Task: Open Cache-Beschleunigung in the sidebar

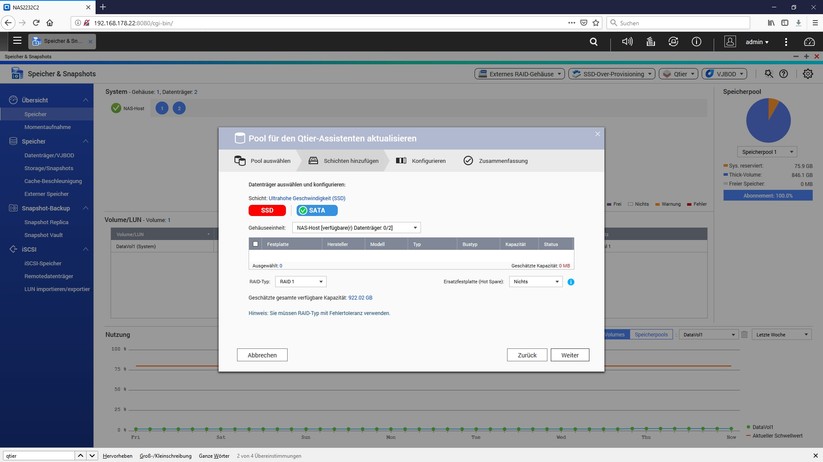Action: 53,181
